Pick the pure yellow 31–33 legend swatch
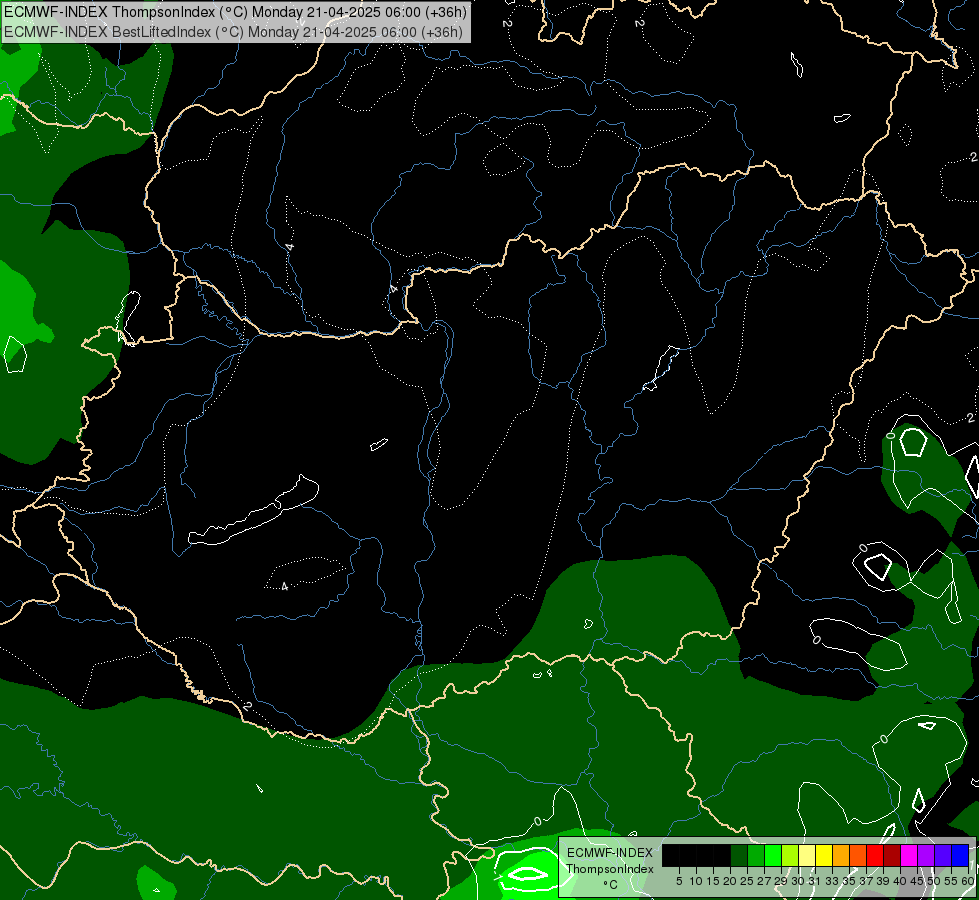979x900 pixels. pos(824,856)
